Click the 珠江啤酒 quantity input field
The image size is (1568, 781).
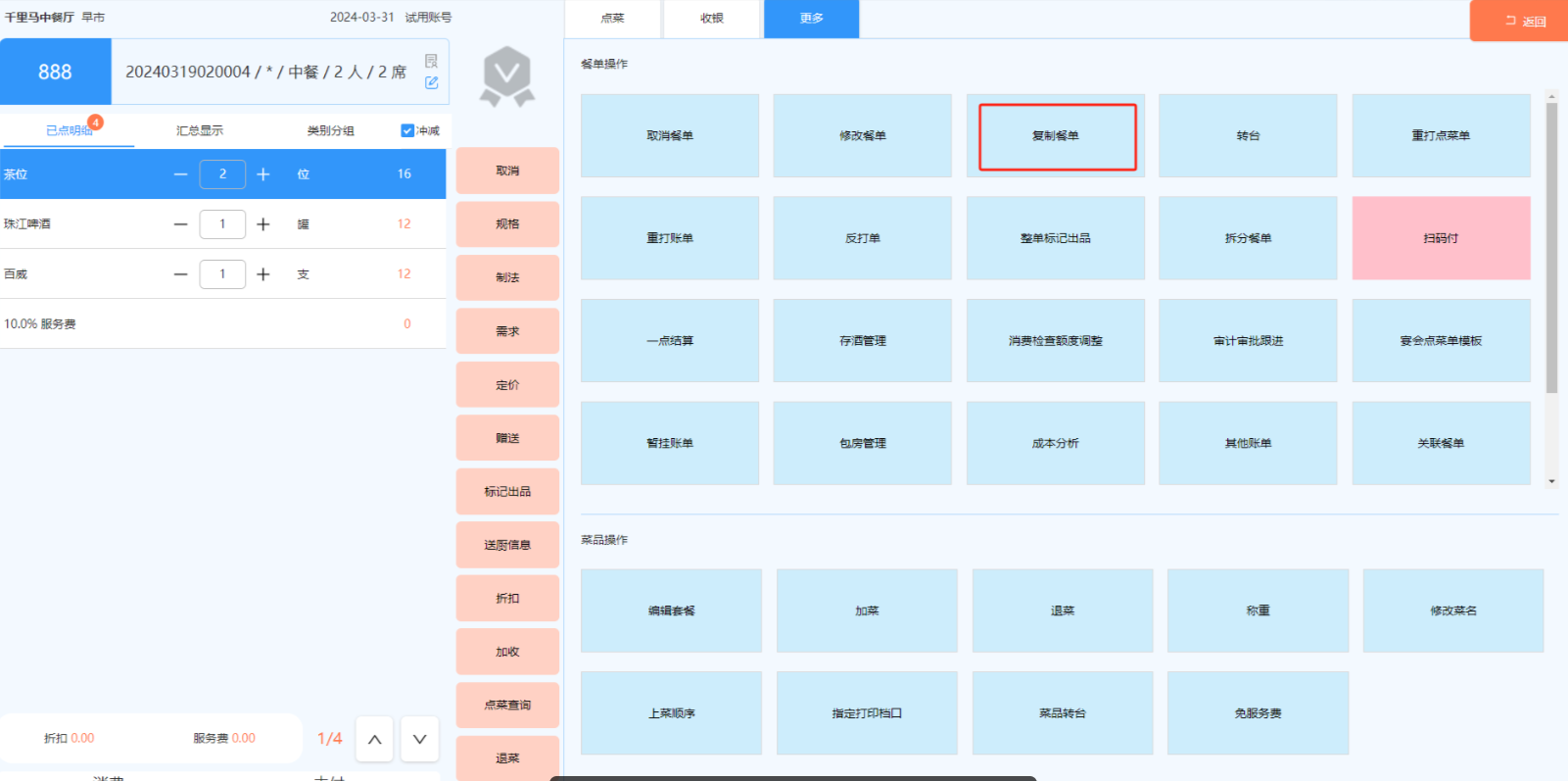coord(222,224)
